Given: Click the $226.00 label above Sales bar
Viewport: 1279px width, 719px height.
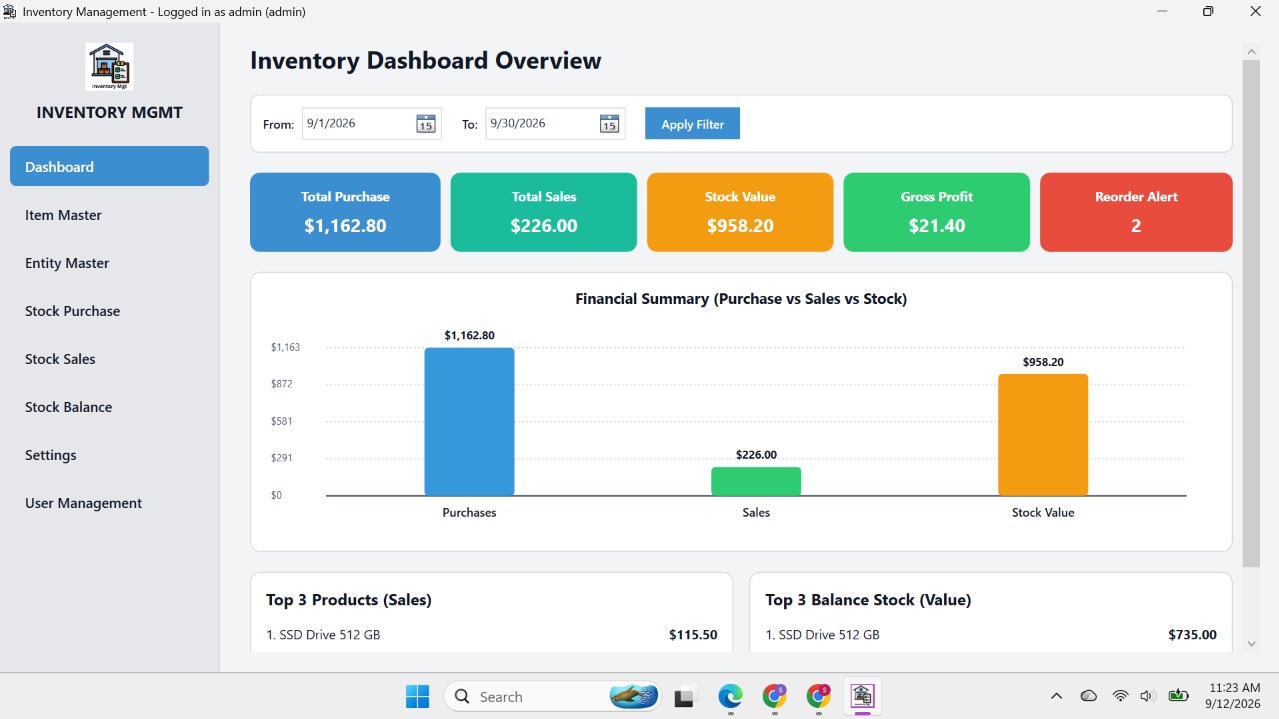Looking at the screenshot, I should (756, 455).
